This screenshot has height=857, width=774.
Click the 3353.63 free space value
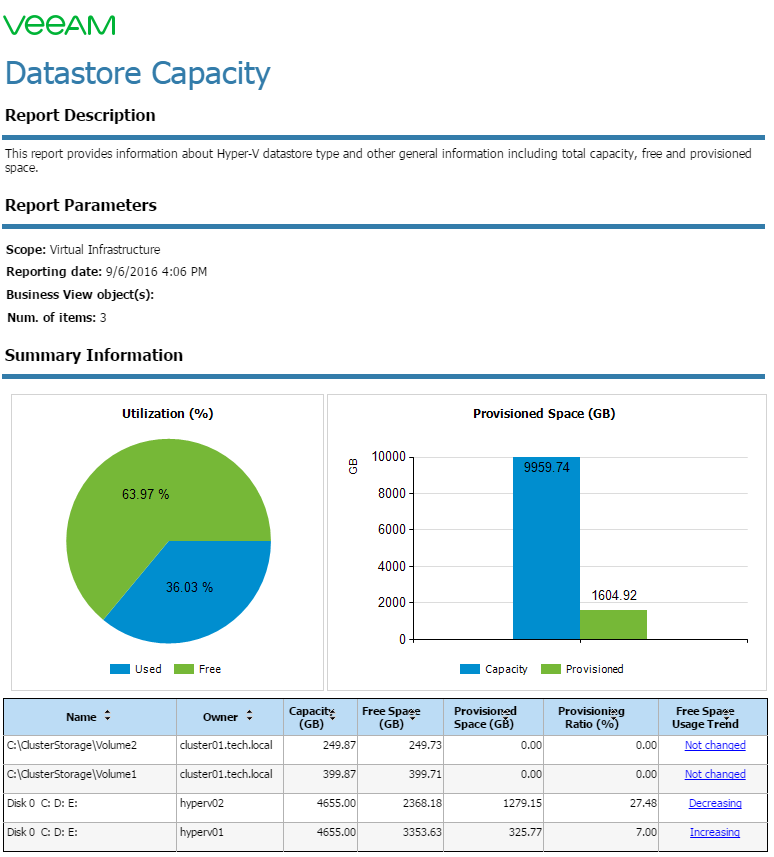423,832
